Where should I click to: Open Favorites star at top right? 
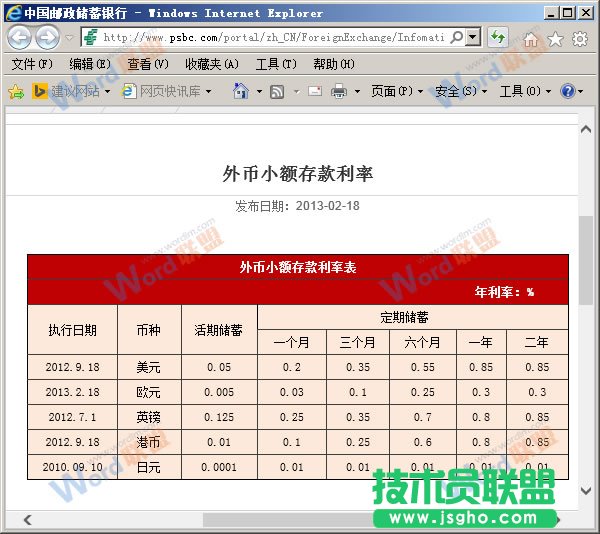(x=555, y=39)
